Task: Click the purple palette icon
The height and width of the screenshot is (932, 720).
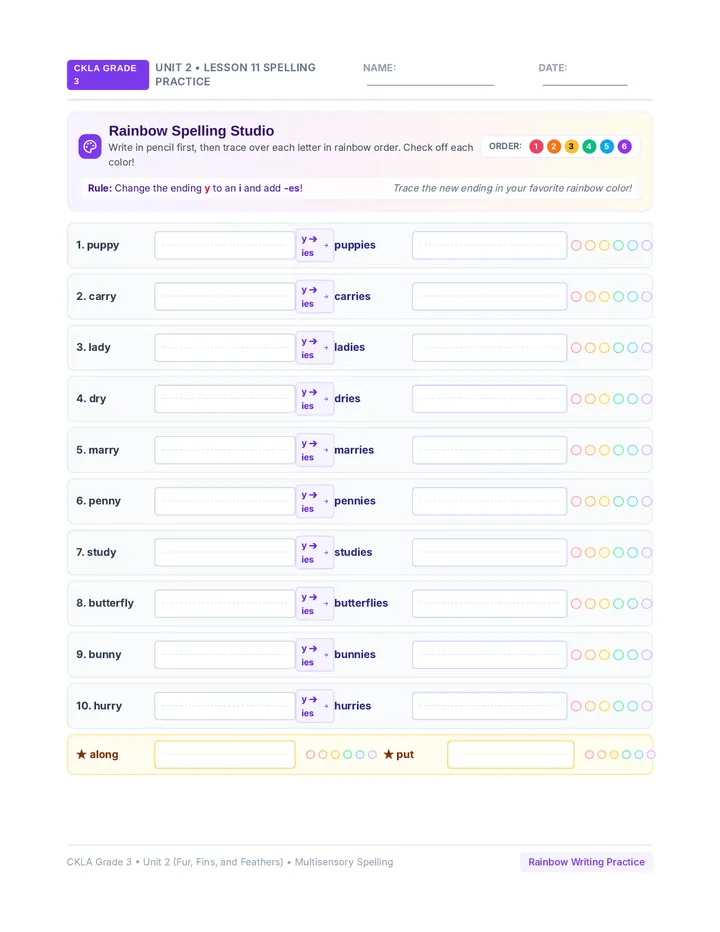Action: coord(90,146)
